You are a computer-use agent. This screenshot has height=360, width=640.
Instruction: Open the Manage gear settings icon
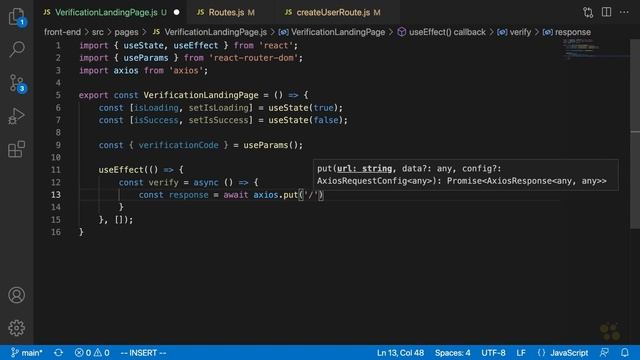point(17,328)
